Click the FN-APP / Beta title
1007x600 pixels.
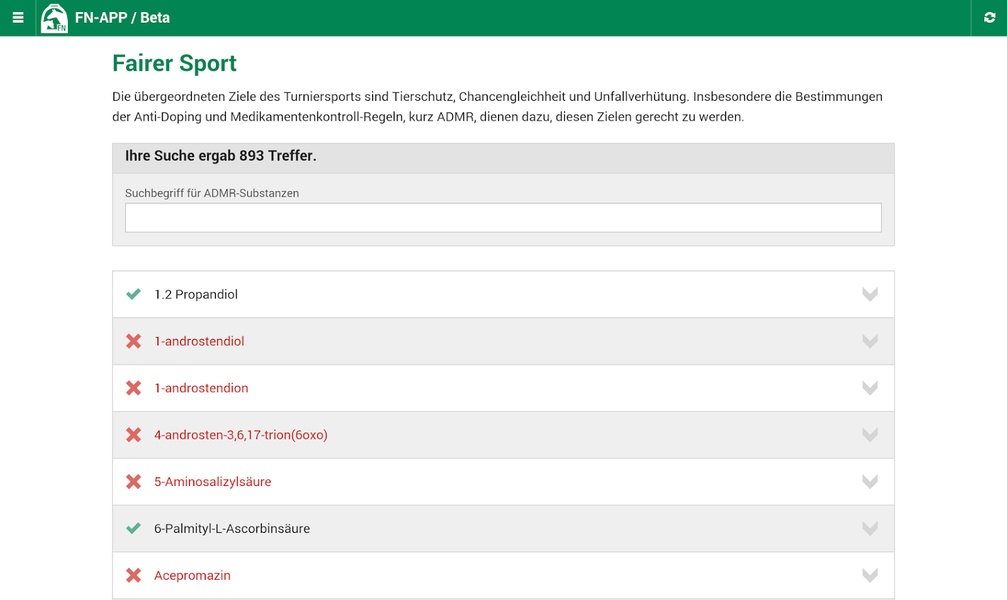[122, 17]
